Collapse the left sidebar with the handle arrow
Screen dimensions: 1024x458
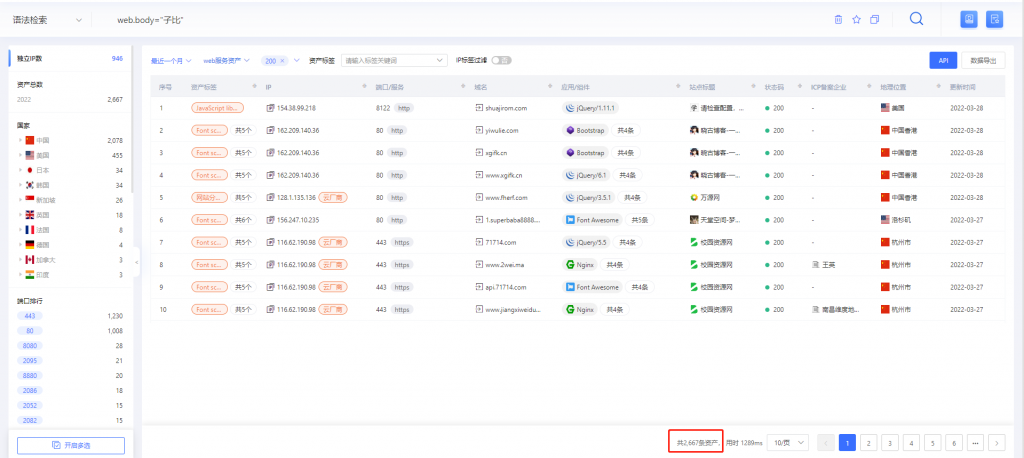pyautogui.click(x=136, y=262)
